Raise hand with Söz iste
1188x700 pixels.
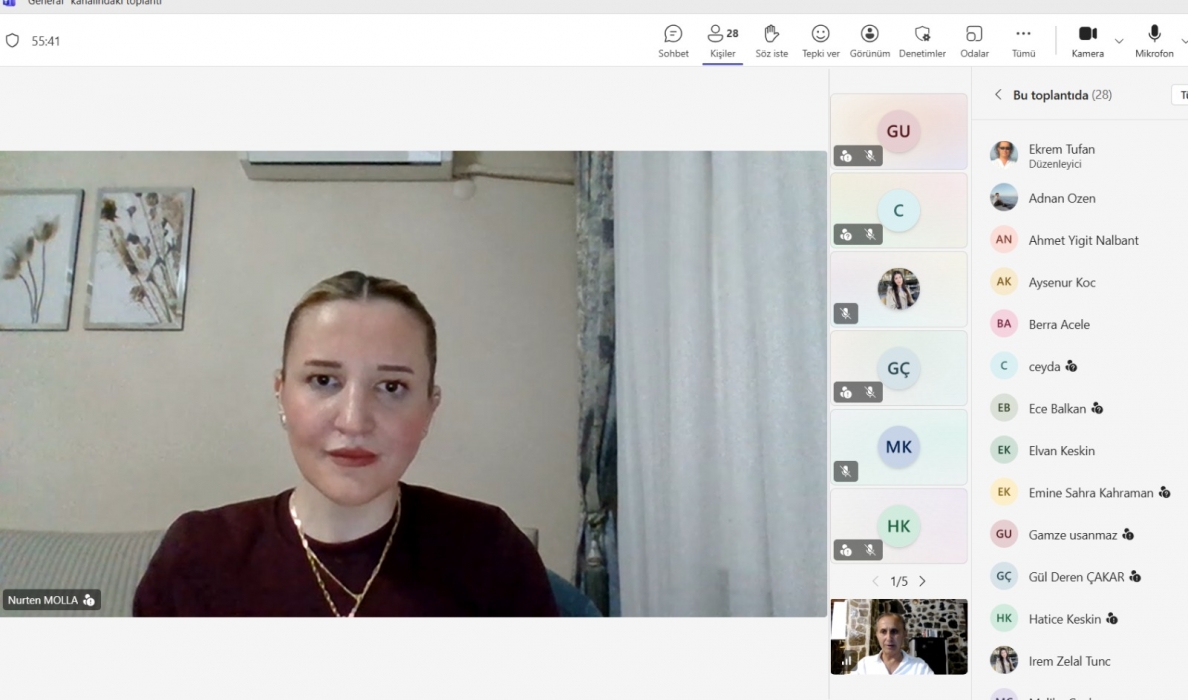(x=771, y=40)
